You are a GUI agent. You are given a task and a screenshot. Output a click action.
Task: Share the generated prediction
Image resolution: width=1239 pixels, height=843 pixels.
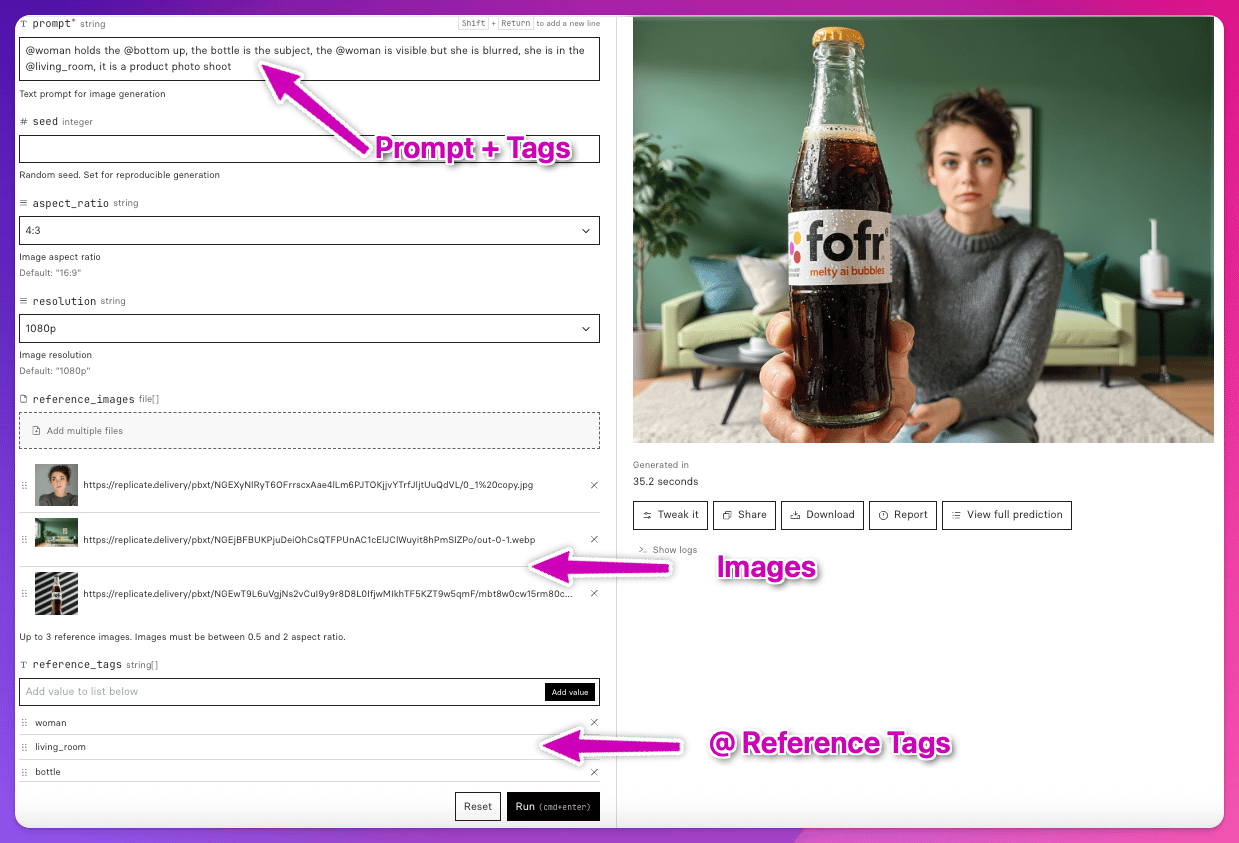click(x=744, y=515)
